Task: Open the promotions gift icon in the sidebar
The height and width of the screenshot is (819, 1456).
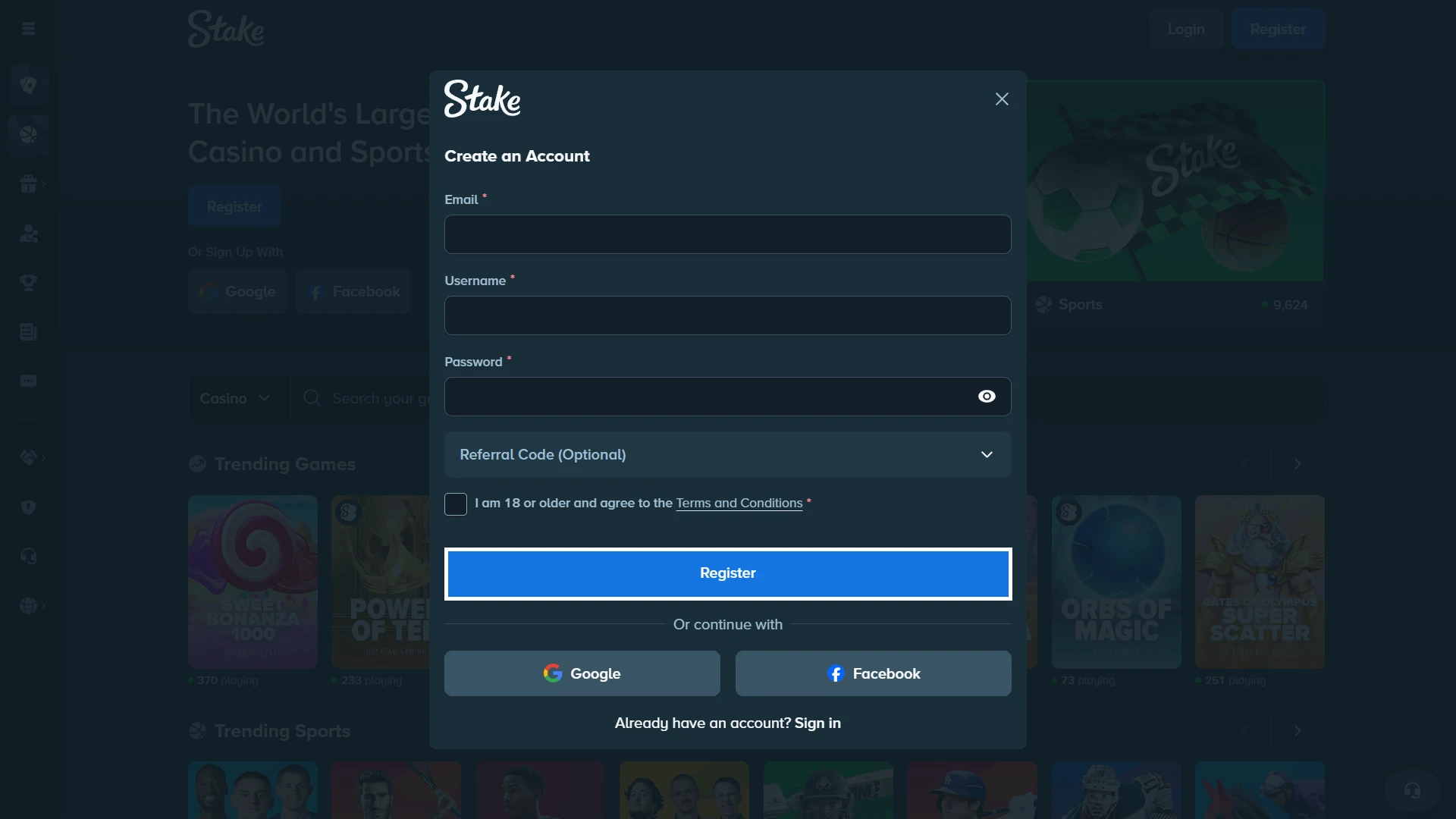Action: (x=29, y=184)
